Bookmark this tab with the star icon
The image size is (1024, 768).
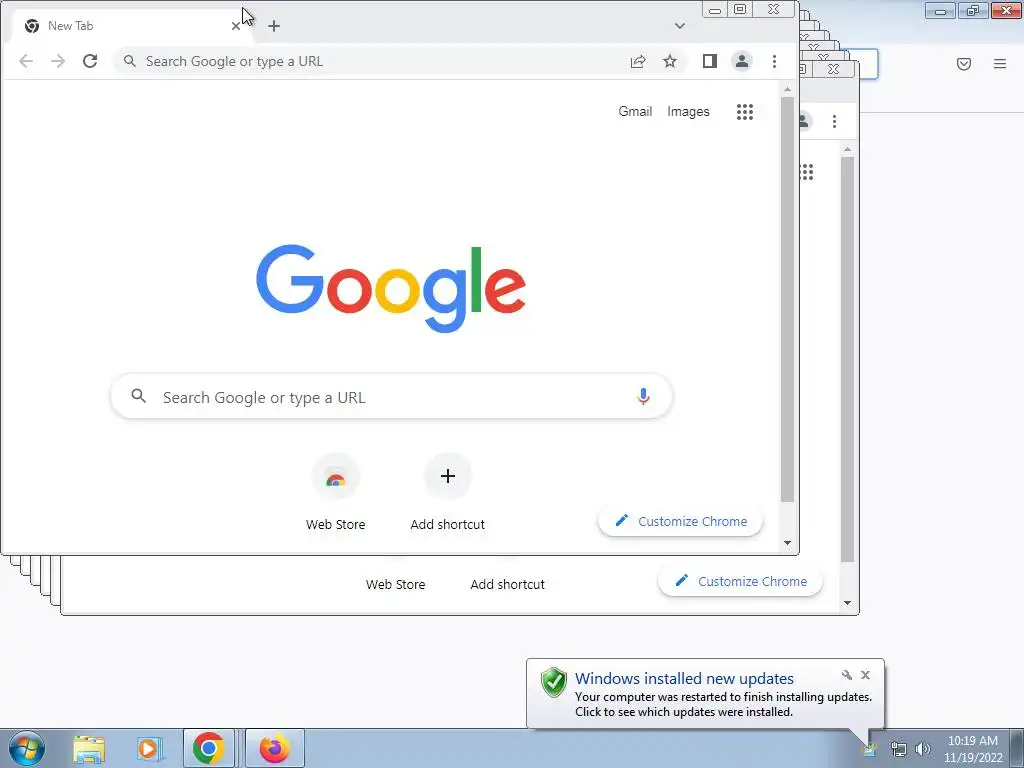(670, 61)
